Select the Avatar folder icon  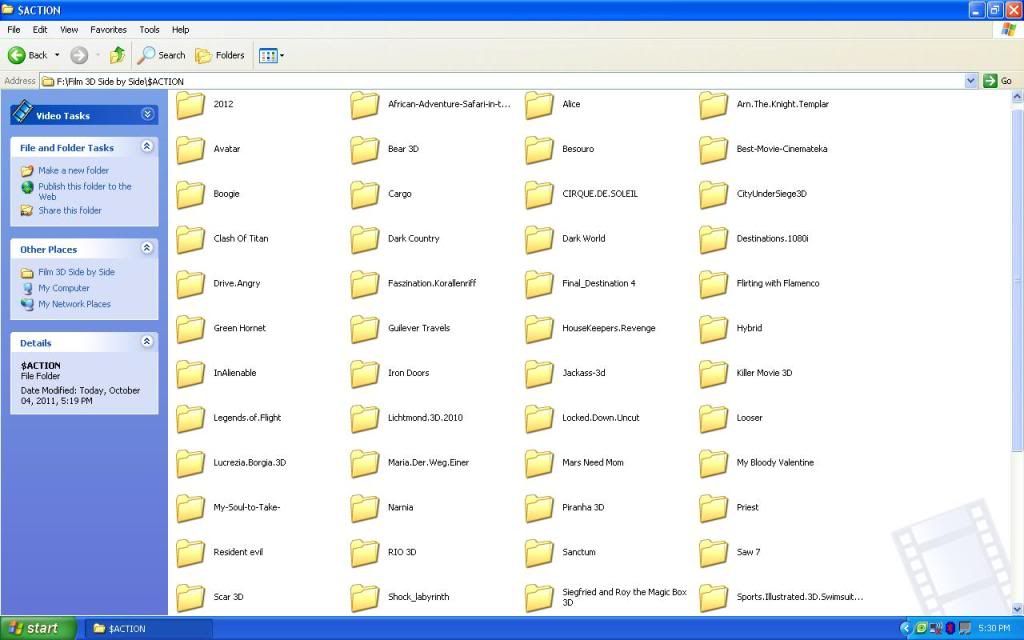[190, 150]
